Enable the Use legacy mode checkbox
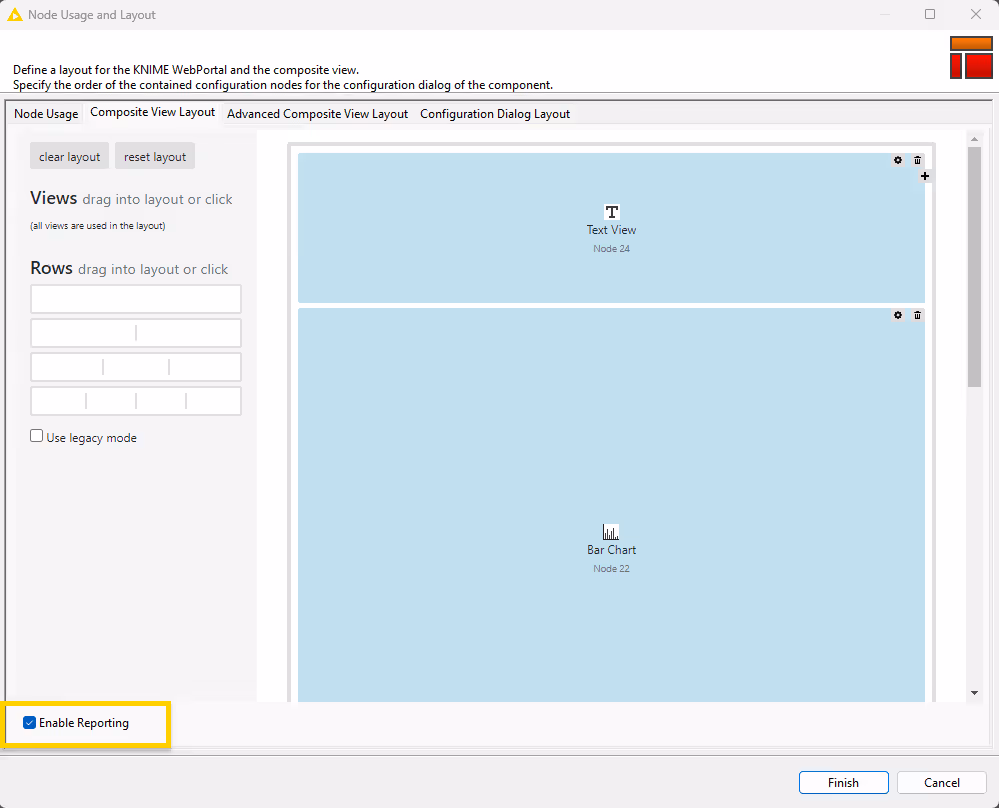The height and width of the screenshot is (808, 999). click(36, 436)
